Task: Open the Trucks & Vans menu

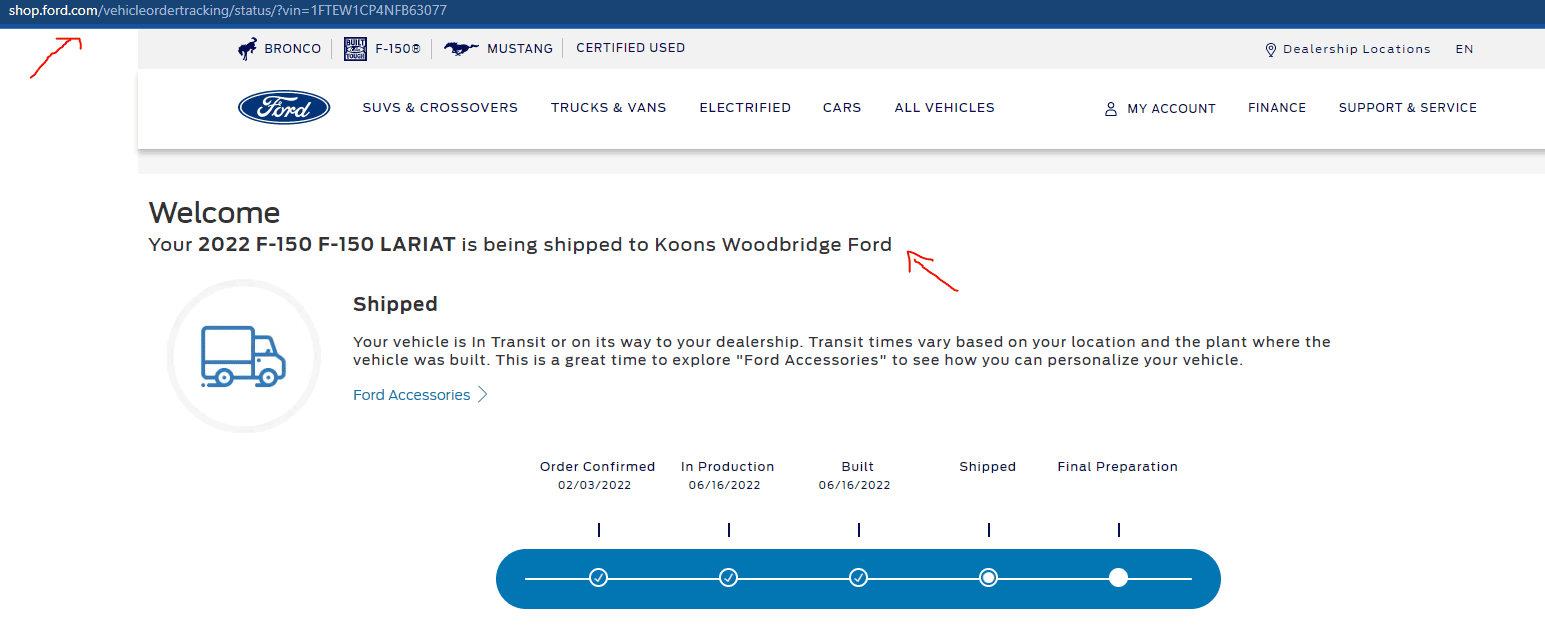Action: [608, 108]
